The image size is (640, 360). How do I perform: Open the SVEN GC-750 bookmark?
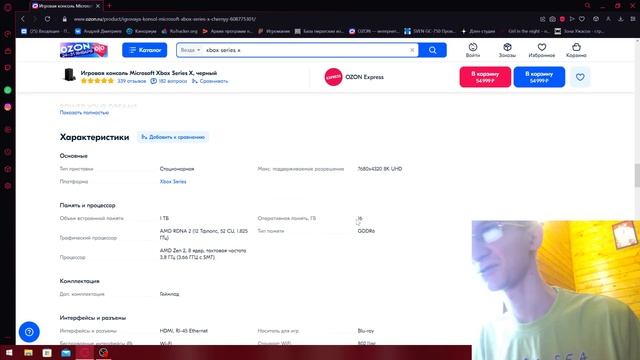430,31
